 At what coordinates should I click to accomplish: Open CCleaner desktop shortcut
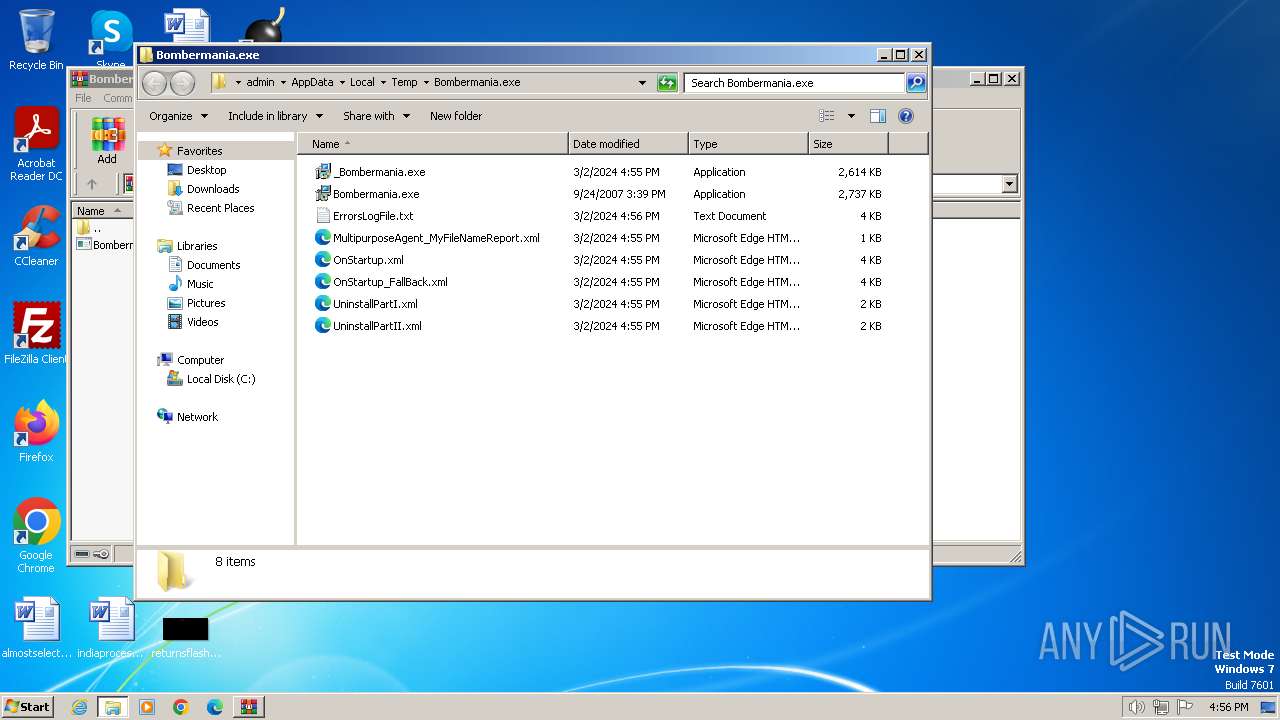pos(36,236)
